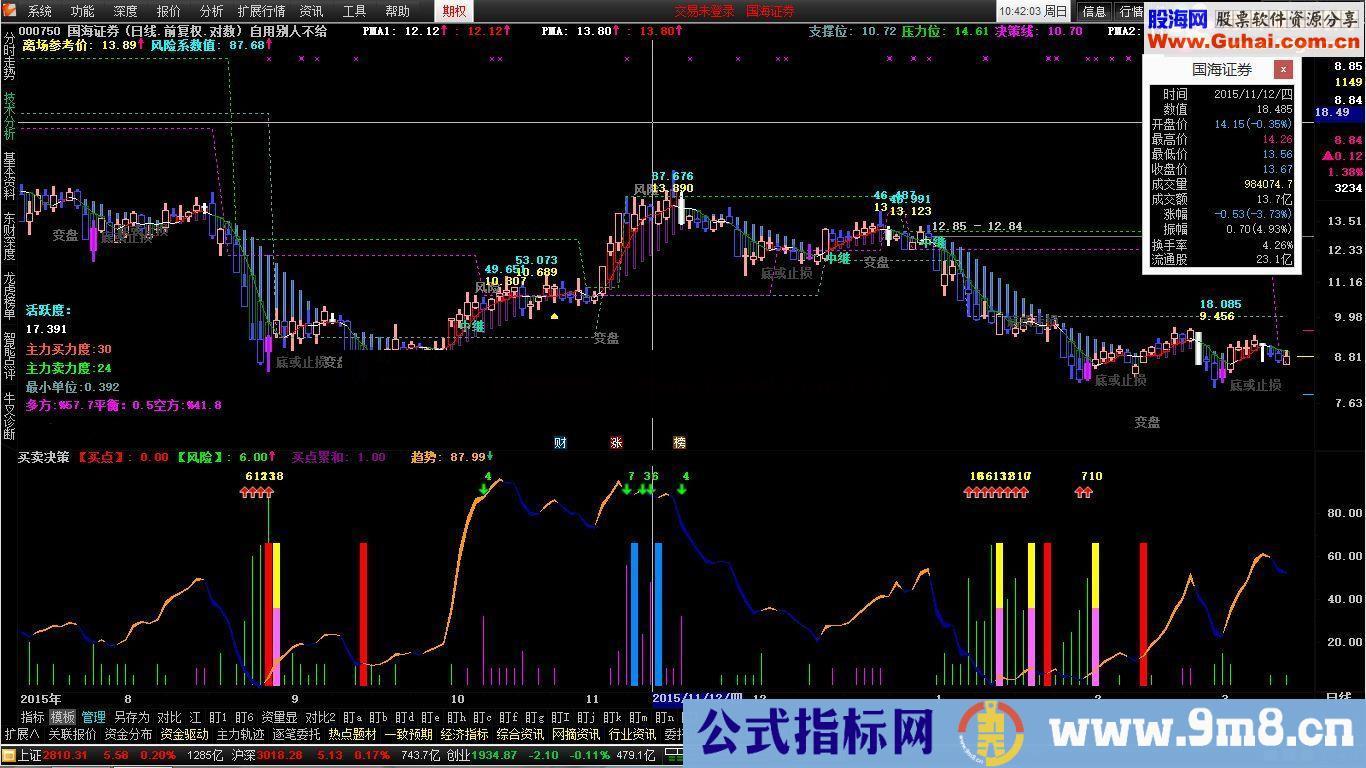
Task: Open the 热点题材 hot topics panel
Action: pyautogui.click(x=351, y=735)
